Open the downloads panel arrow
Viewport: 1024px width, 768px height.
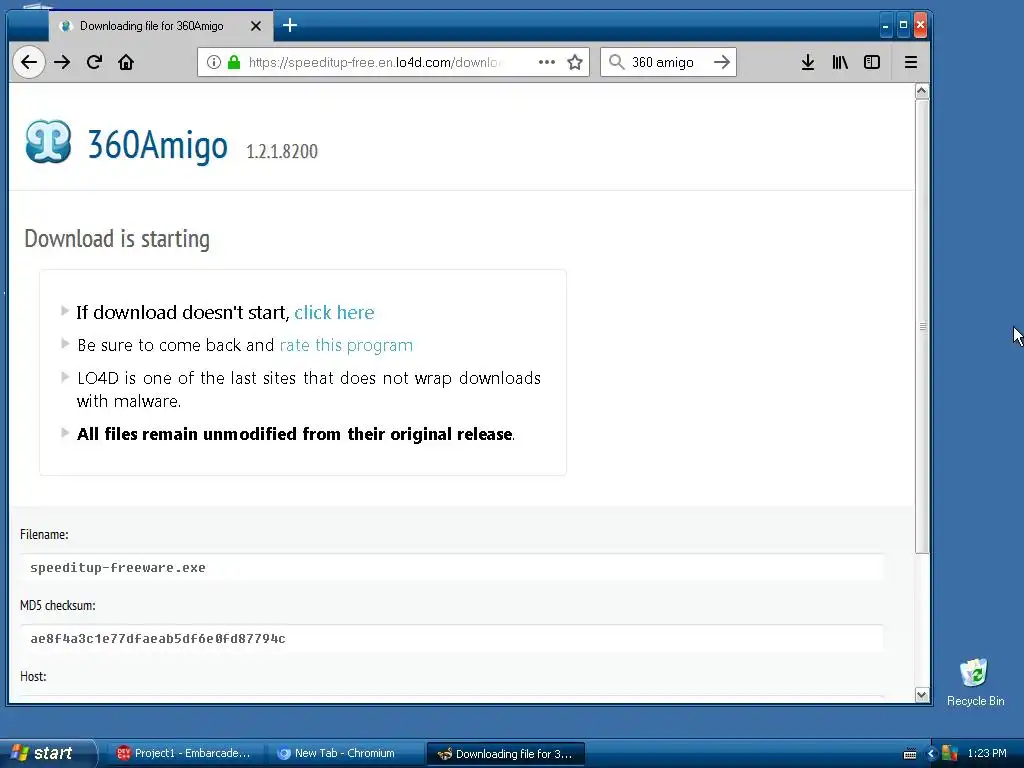click(x=808, y=62)
